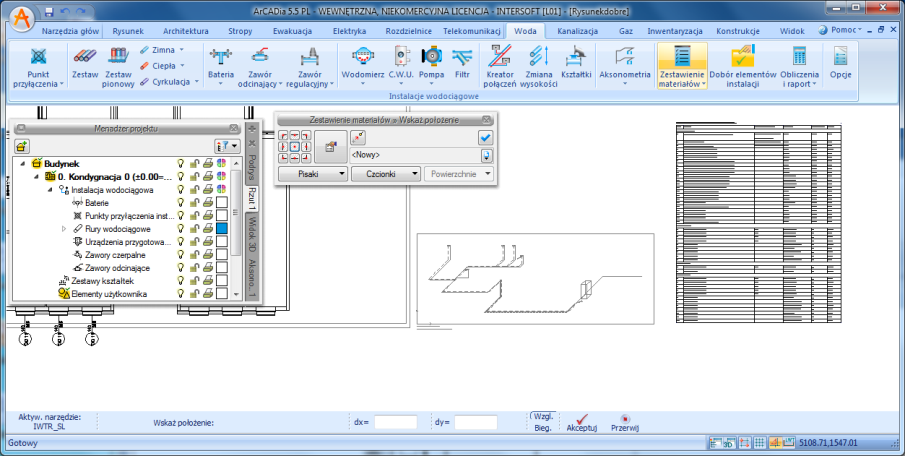Image resolution: width=905 pixels, height=456 pixels.
Task: Choose the Bateria faucet tool
Action: tap(220, 67)
